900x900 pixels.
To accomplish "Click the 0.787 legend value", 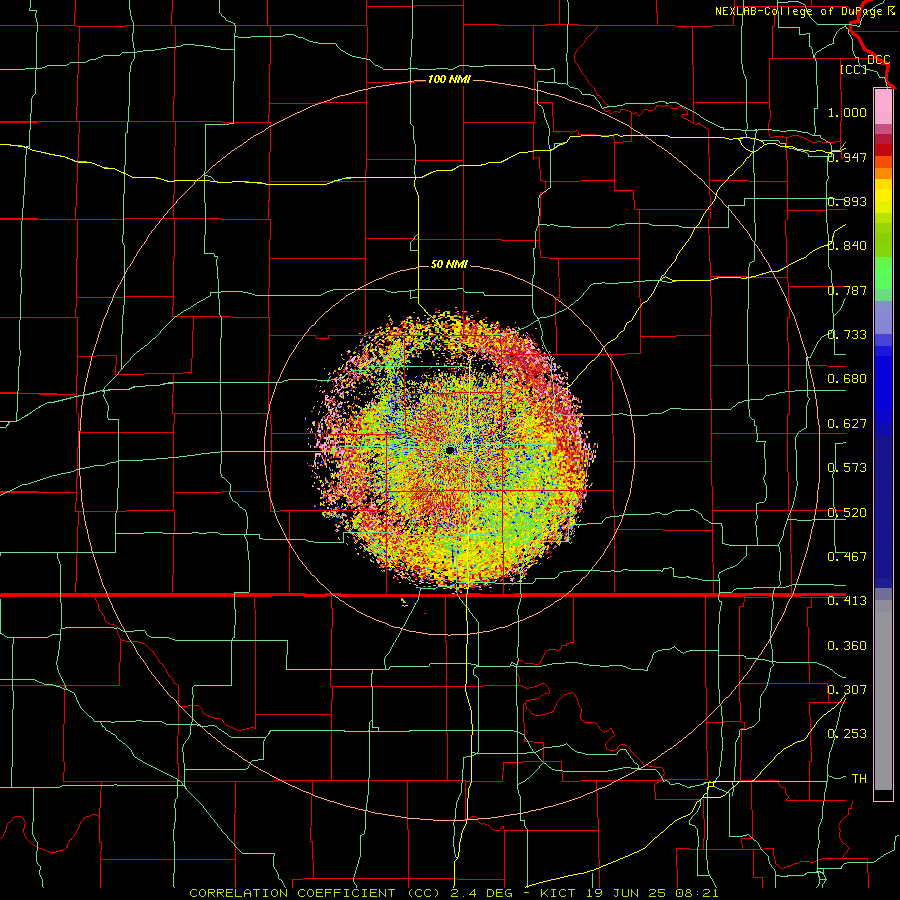I will pos(847,290).
